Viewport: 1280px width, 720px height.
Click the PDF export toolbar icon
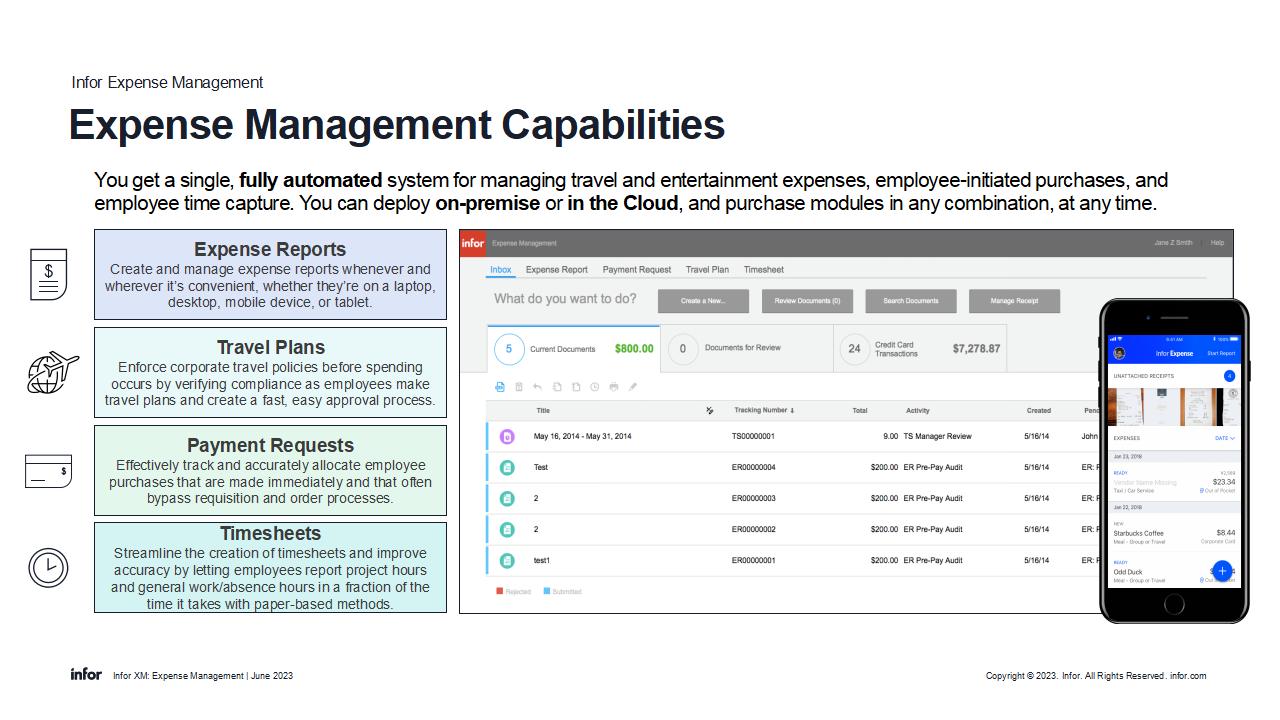pos(501,387)
